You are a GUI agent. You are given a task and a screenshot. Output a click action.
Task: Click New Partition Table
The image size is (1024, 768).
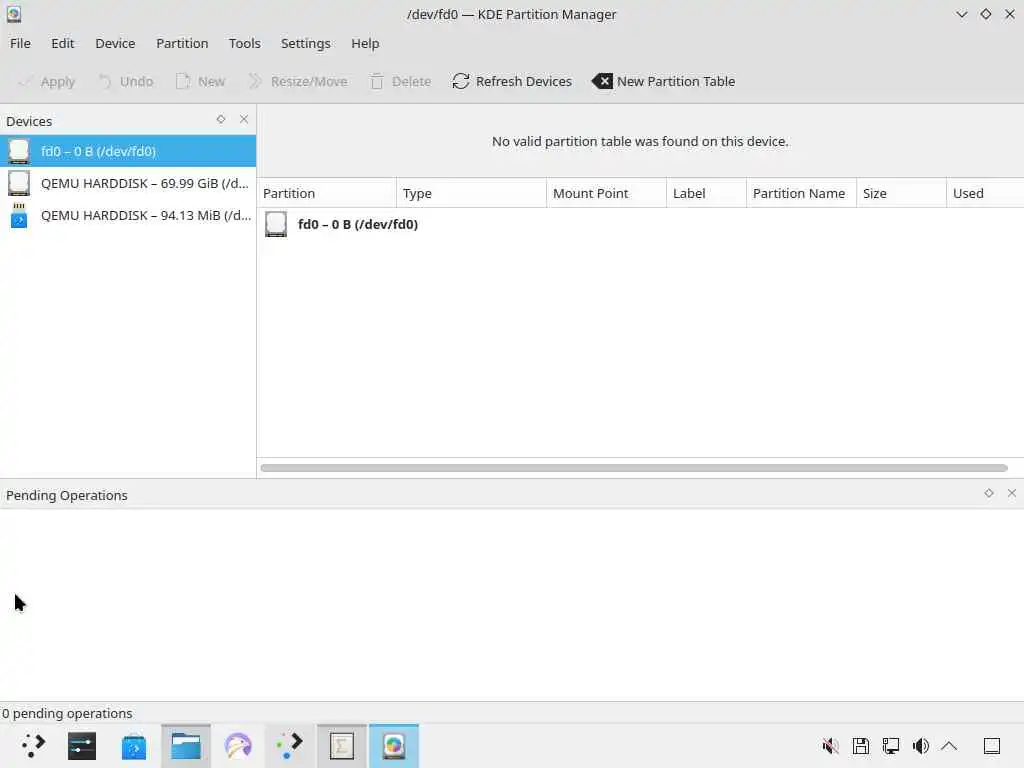click(x=664, y=82)
